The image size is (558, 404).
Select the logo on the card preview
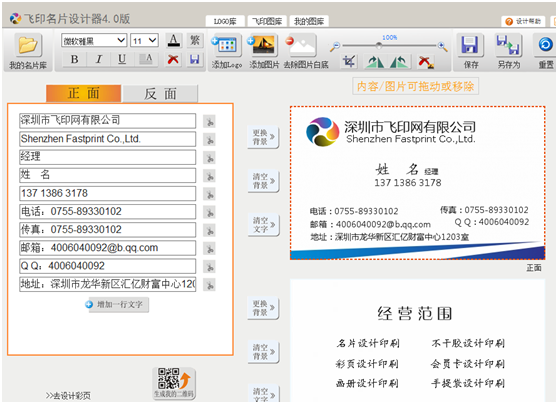(323, 132)
